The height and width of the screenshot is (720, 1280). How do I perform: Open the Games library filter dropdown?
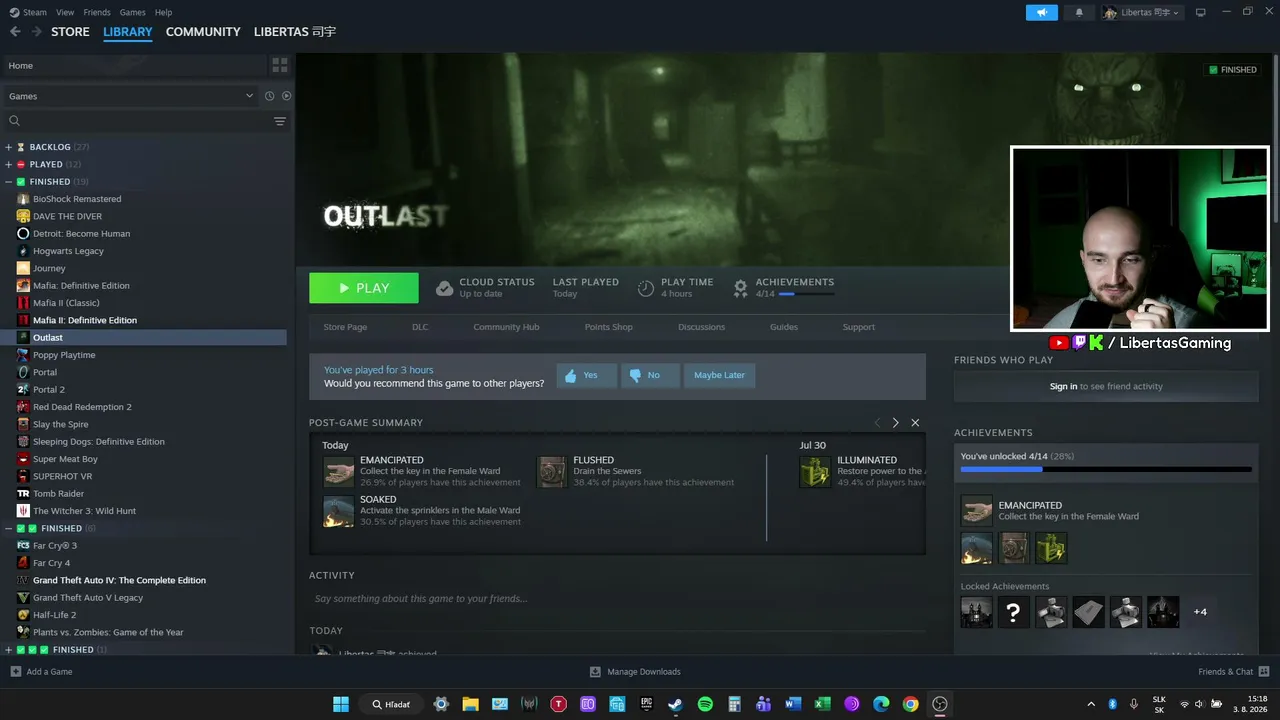pos(132,96)
